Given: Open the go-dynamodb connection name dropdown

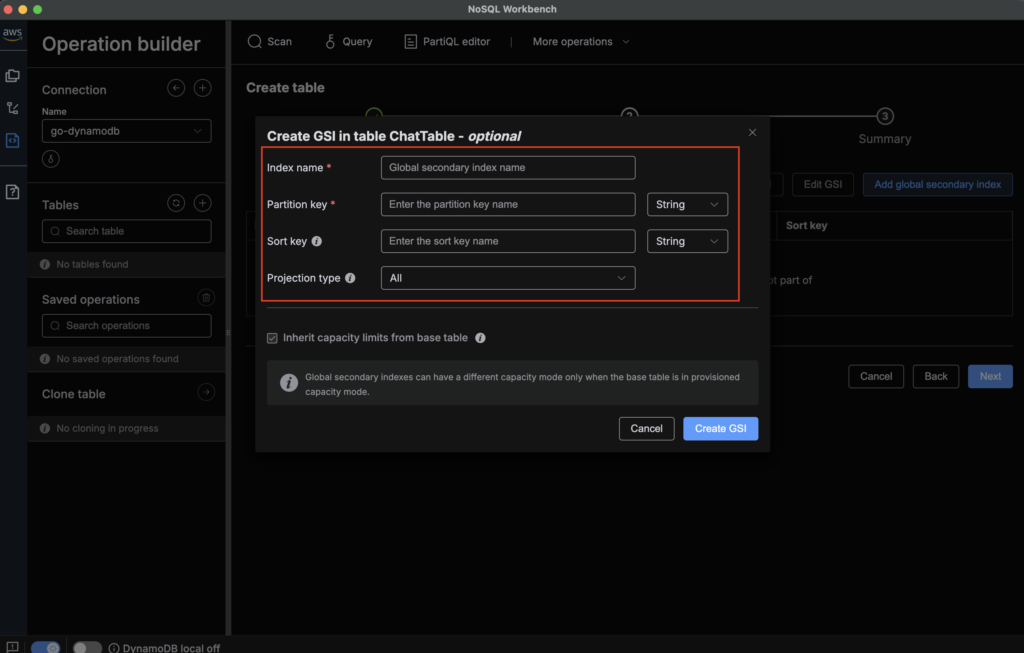Looking at the screenshot, I should click(x=126, y=131).
